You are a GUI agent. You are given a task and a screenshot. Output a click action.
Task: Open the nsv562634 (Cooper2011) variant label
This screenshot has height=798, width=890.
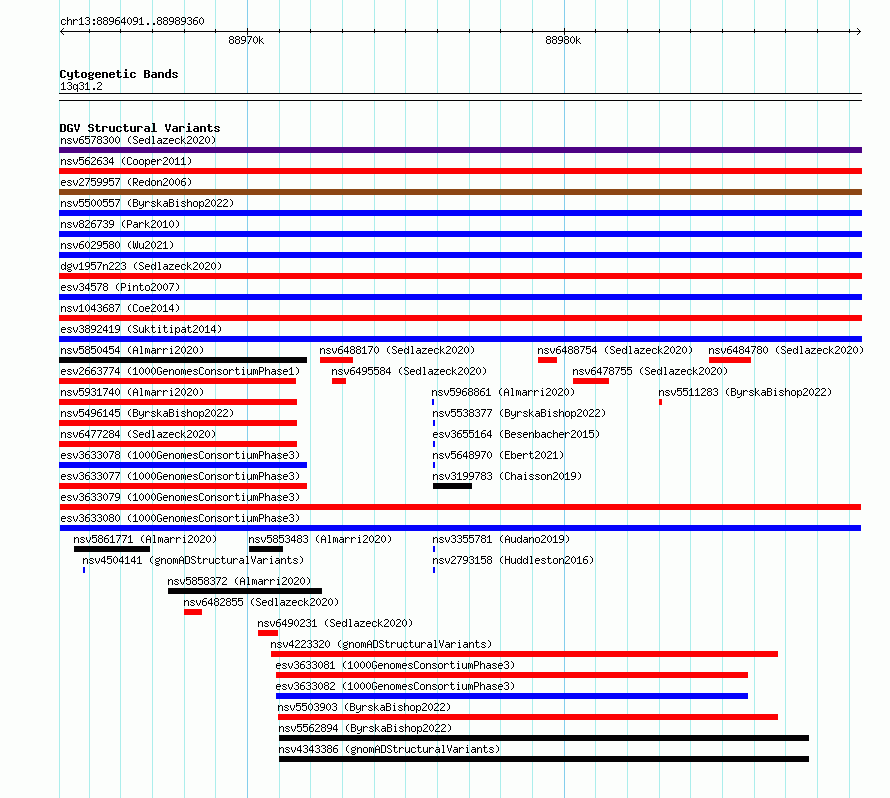point(126,161)
